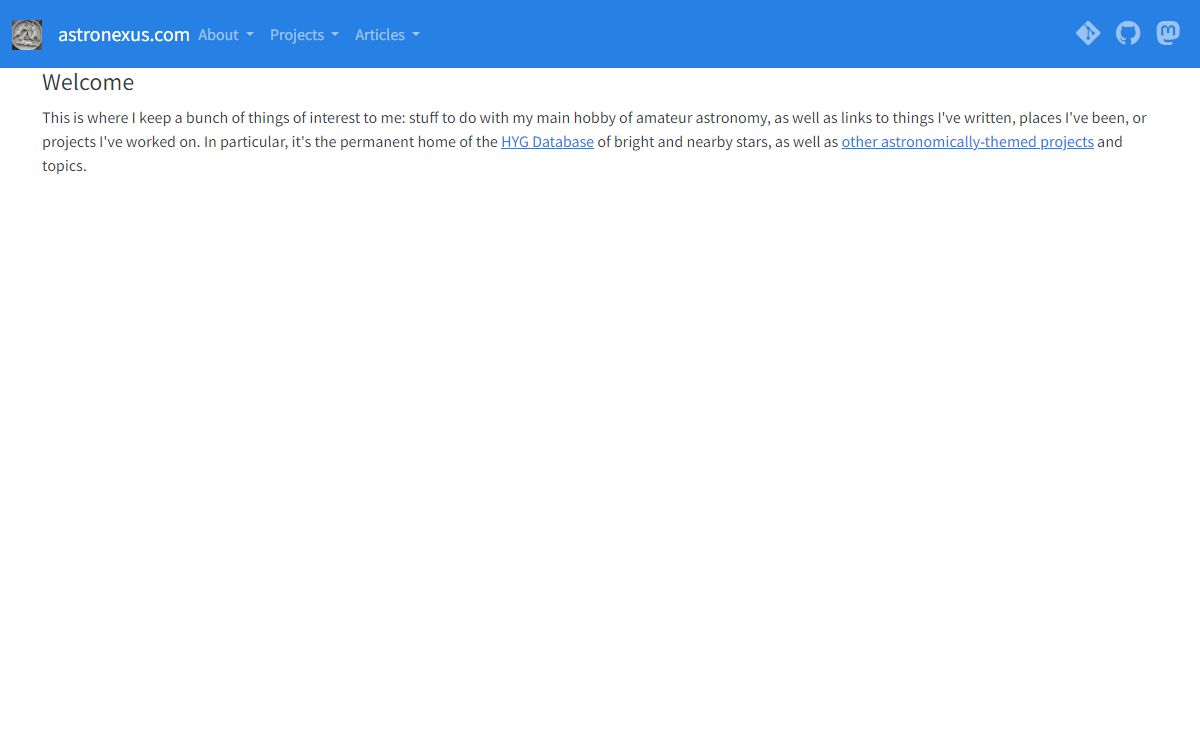This screenshot has width=1200, height=740.
Task: Open the HYG Database link
Action: pos(547,142)
